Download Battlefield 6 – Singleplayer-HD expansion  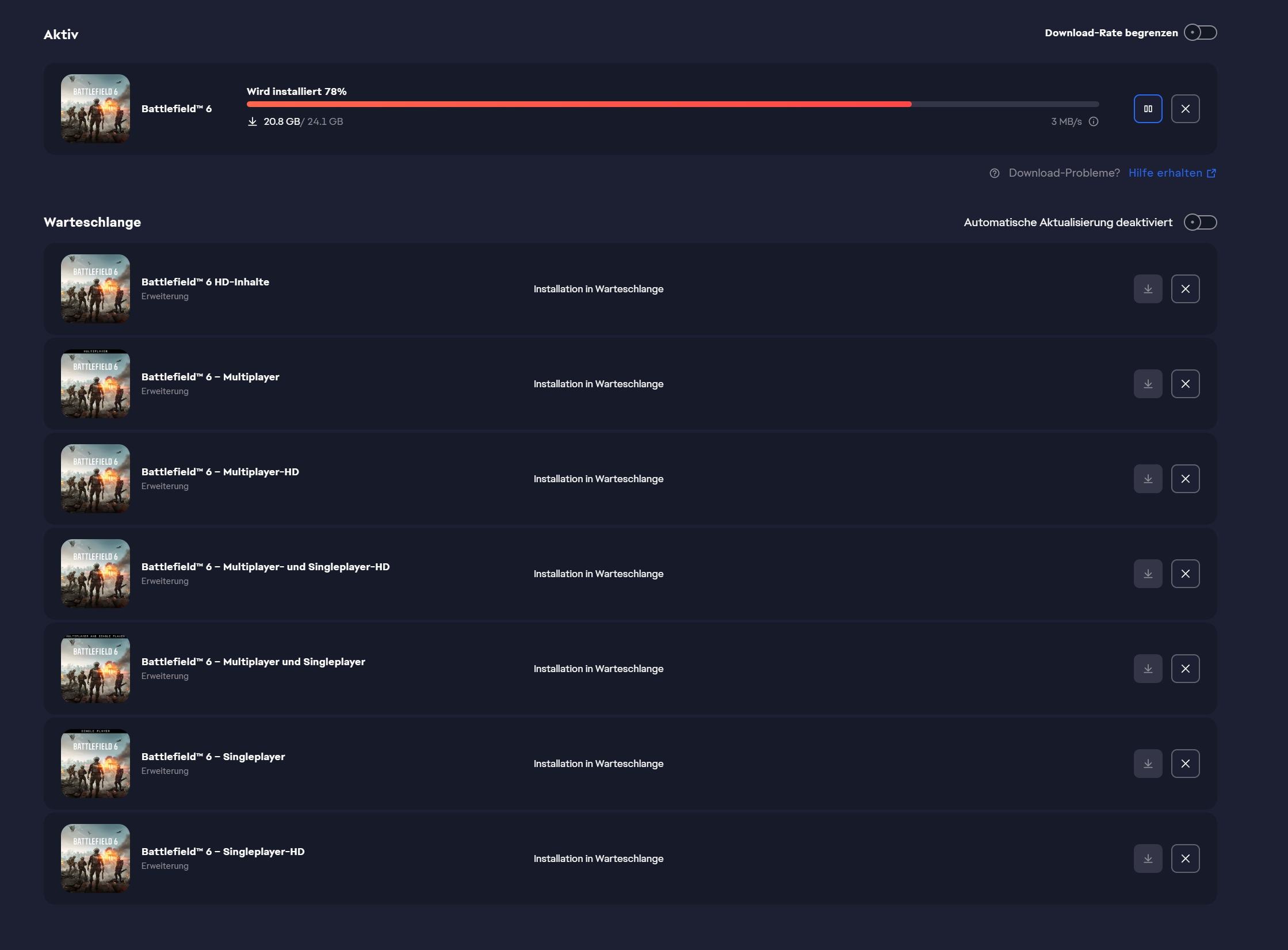pyautogui.click(x=1148, y=859)
